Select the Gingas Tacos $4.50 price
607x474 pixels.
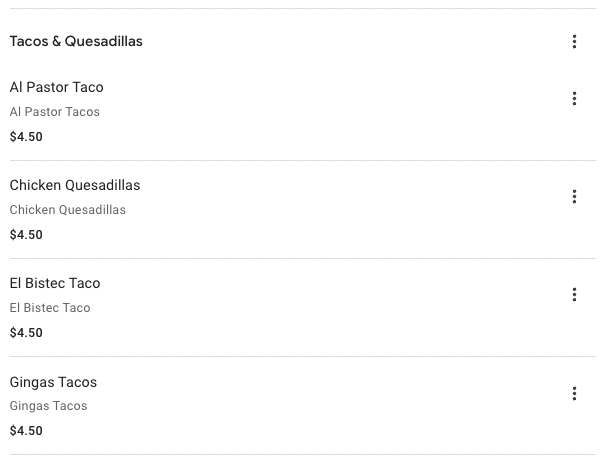coord(26,431)
